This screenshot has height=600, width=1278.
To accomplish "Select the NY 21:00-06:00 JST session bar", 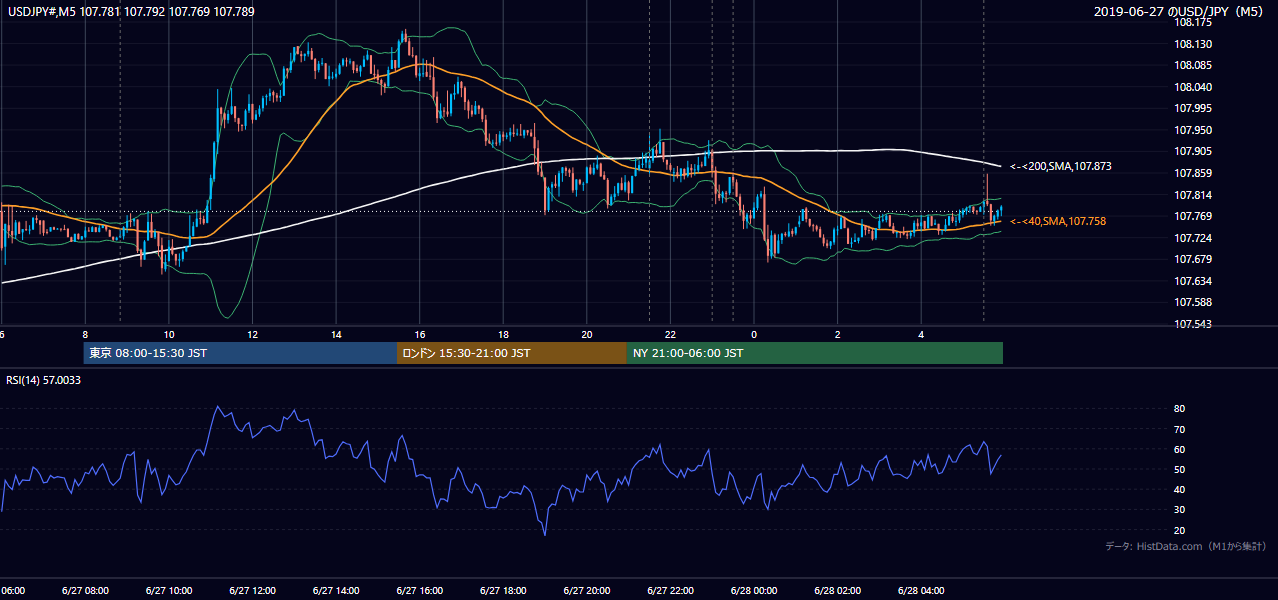I will pyautogui.click(x=815, y=353).
